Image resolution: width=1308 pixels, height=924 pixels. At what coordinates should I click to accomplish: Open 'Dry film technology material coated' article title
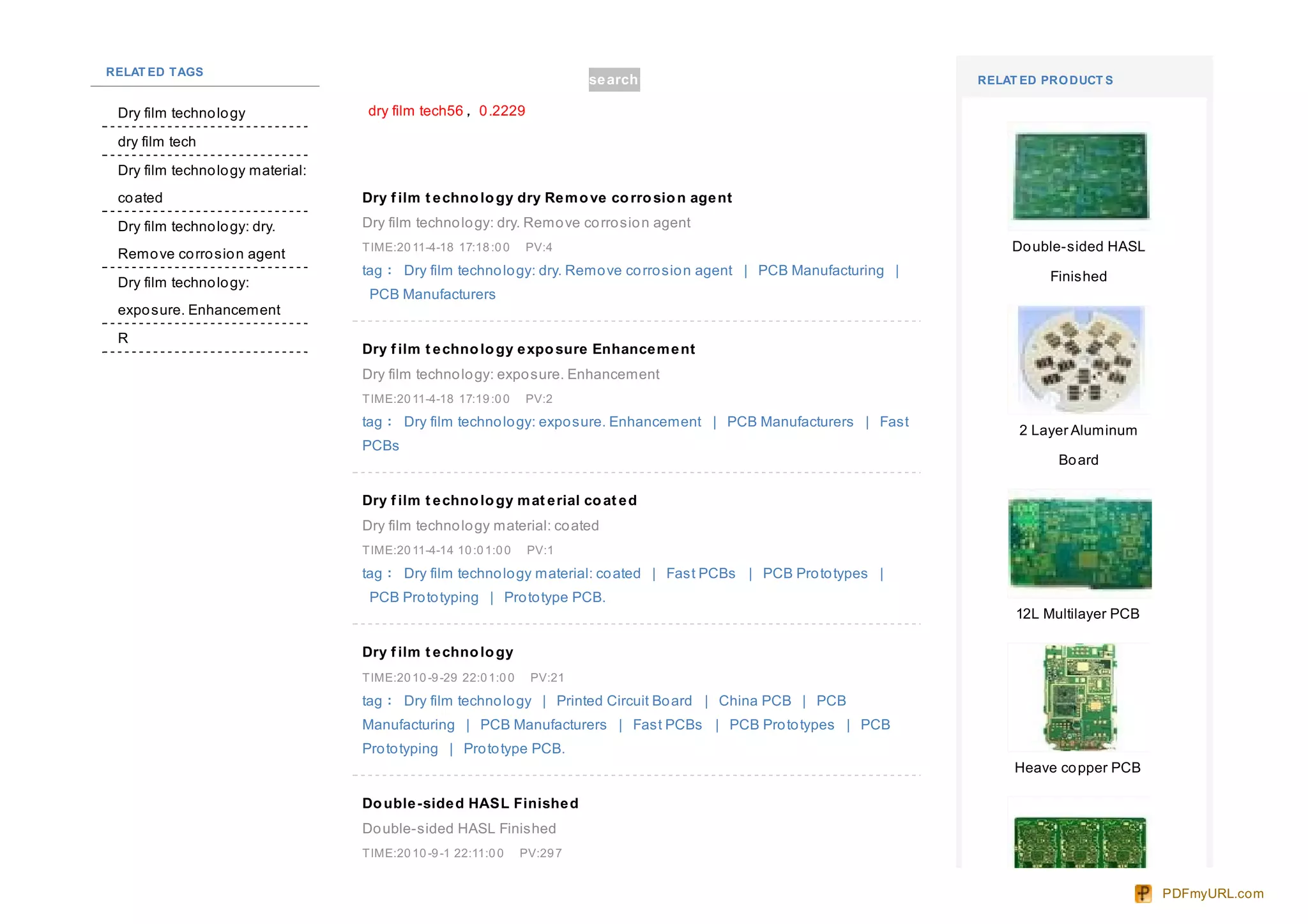pyautogui.click(x=499, y=501)
